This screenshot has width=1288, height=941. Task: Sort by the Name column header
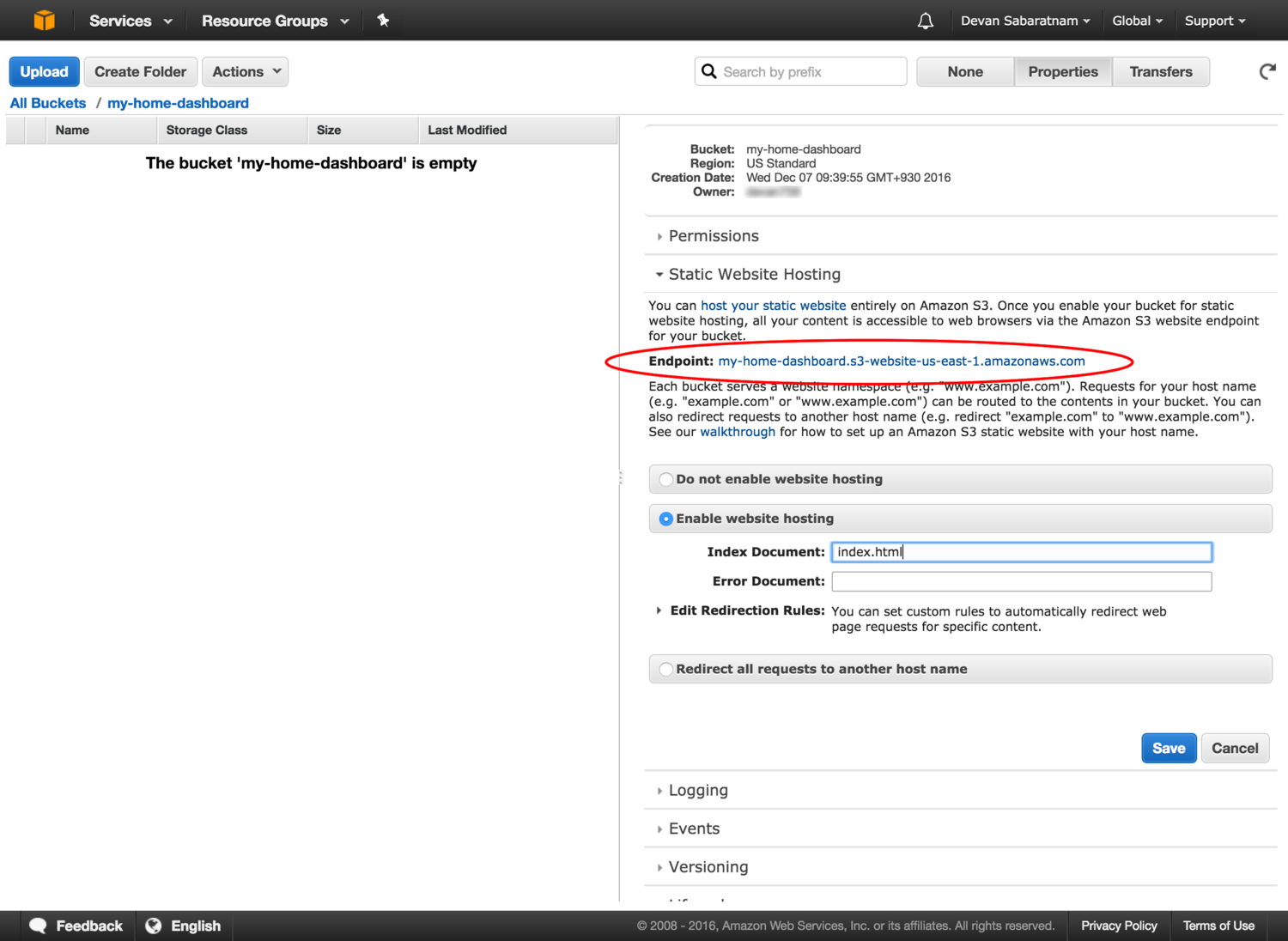(x=101, y=131)
